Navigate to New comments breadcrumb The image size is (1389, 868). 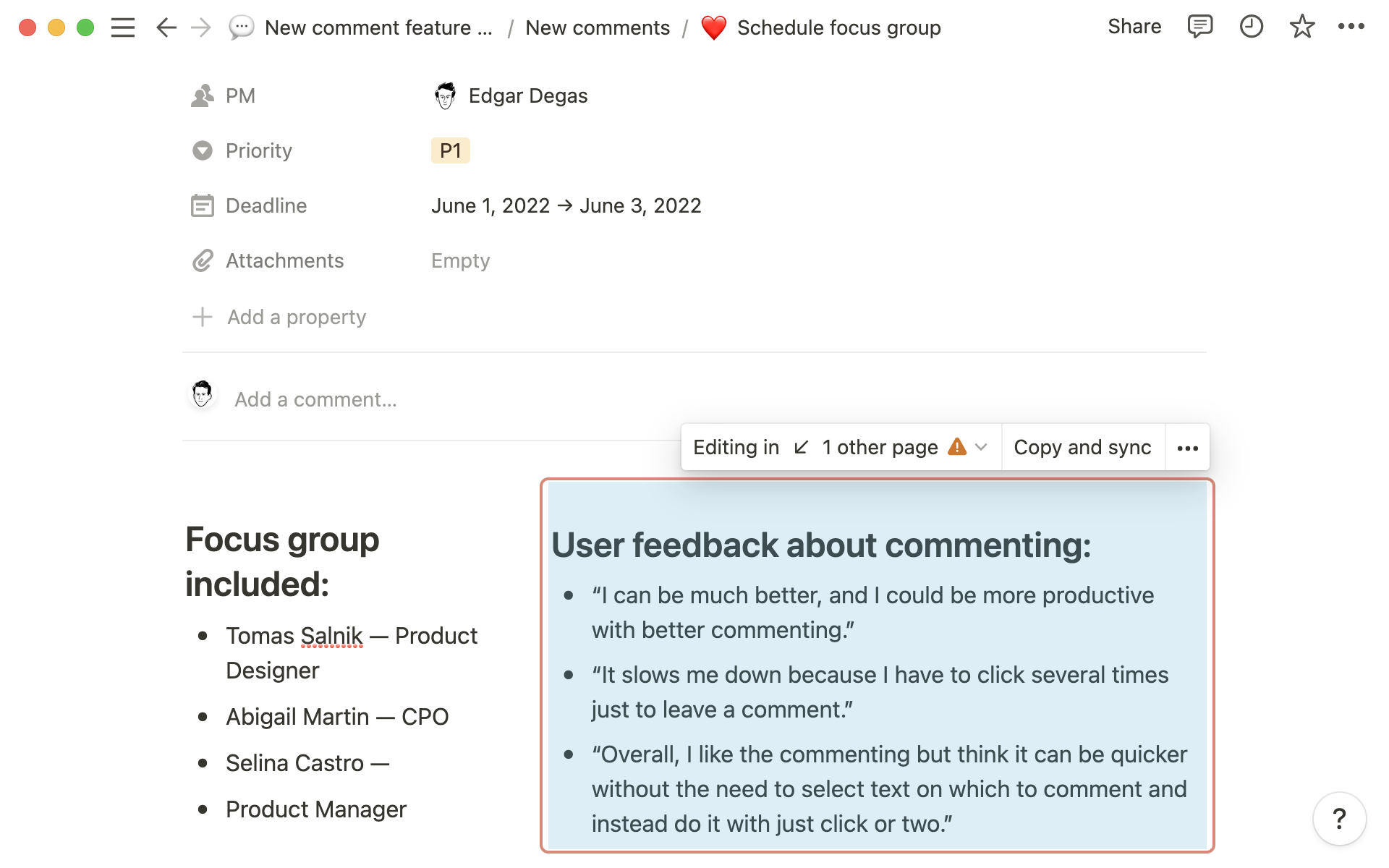(x=597, y=27)
